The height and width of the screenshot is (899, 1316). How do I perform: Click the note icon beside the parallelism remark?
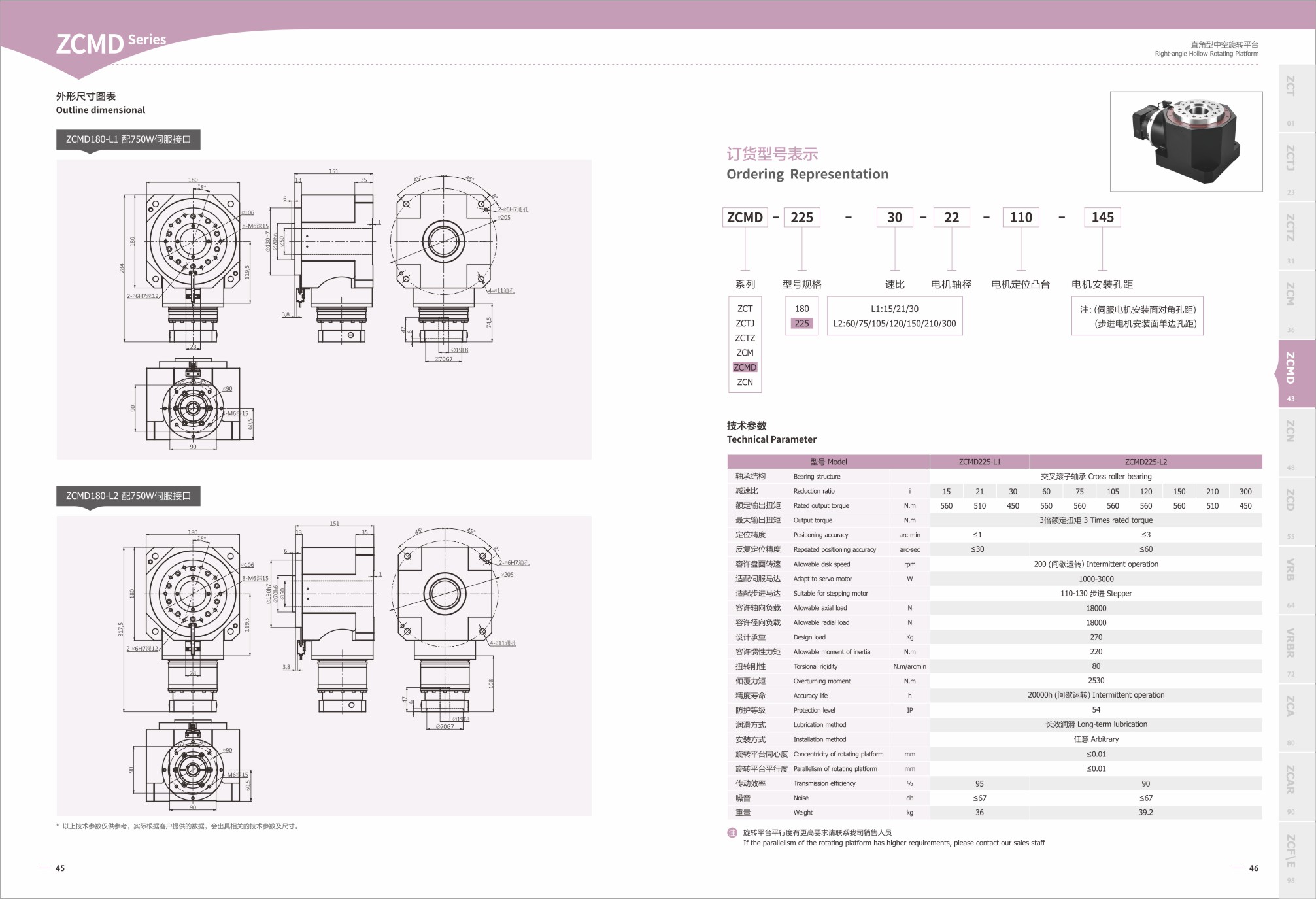(732, 833)
